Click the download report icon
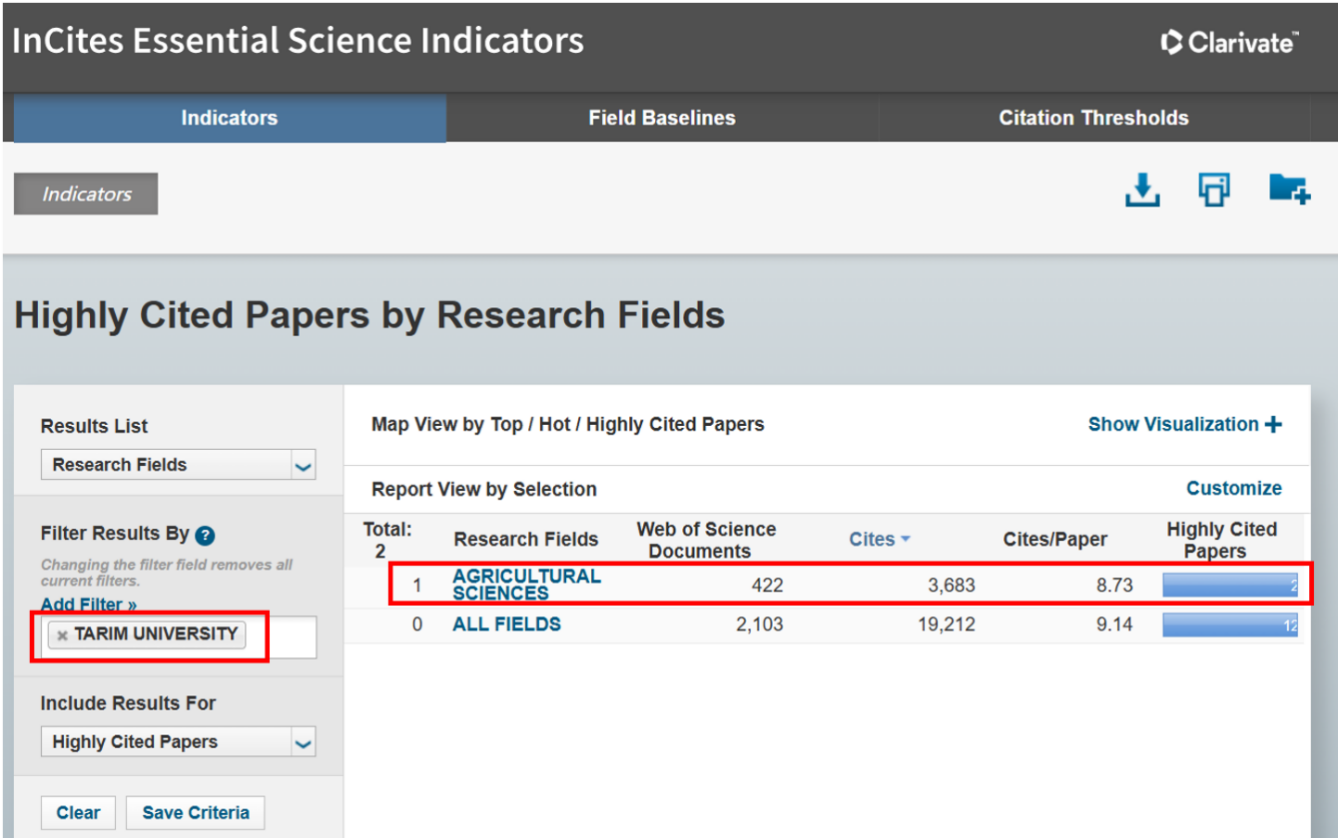The image size is (1338, 838). (x=1142, y=189)
